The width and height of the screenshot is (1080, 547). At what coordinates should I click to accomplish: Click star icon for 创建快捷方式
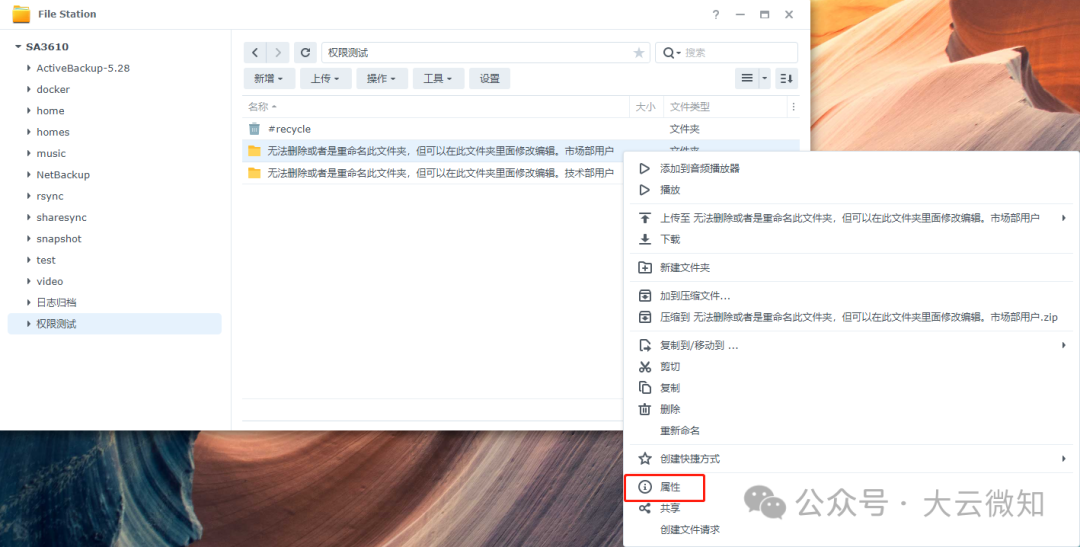click(645, 458)
